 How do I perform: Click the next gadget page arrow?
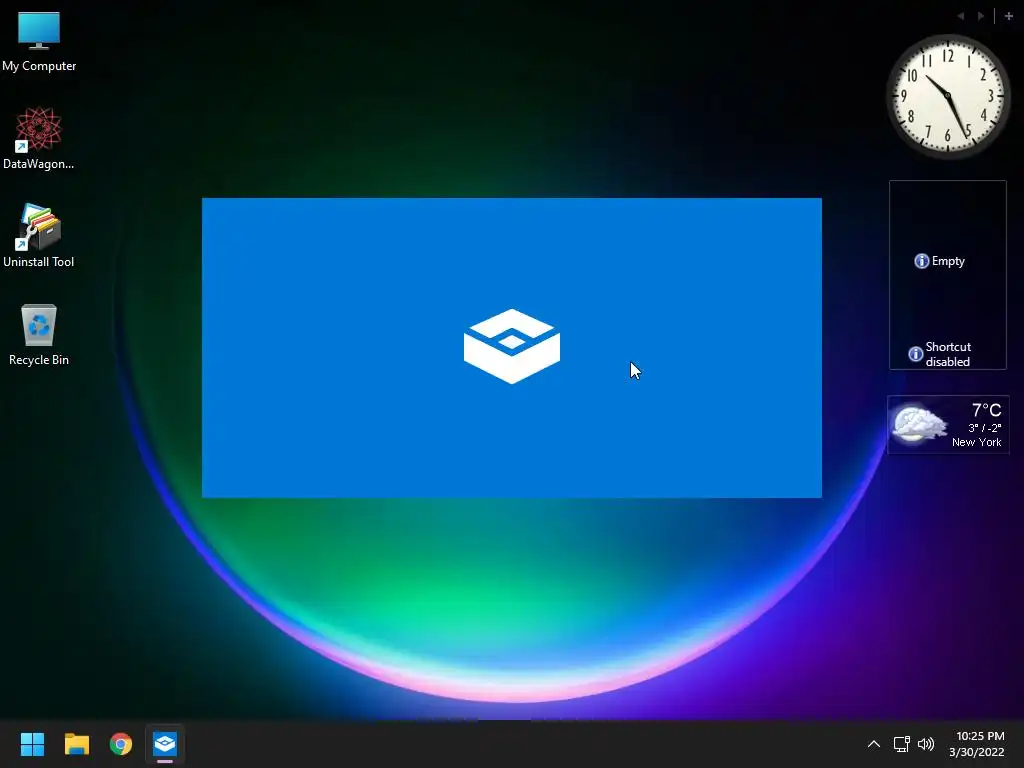point(980,16)
